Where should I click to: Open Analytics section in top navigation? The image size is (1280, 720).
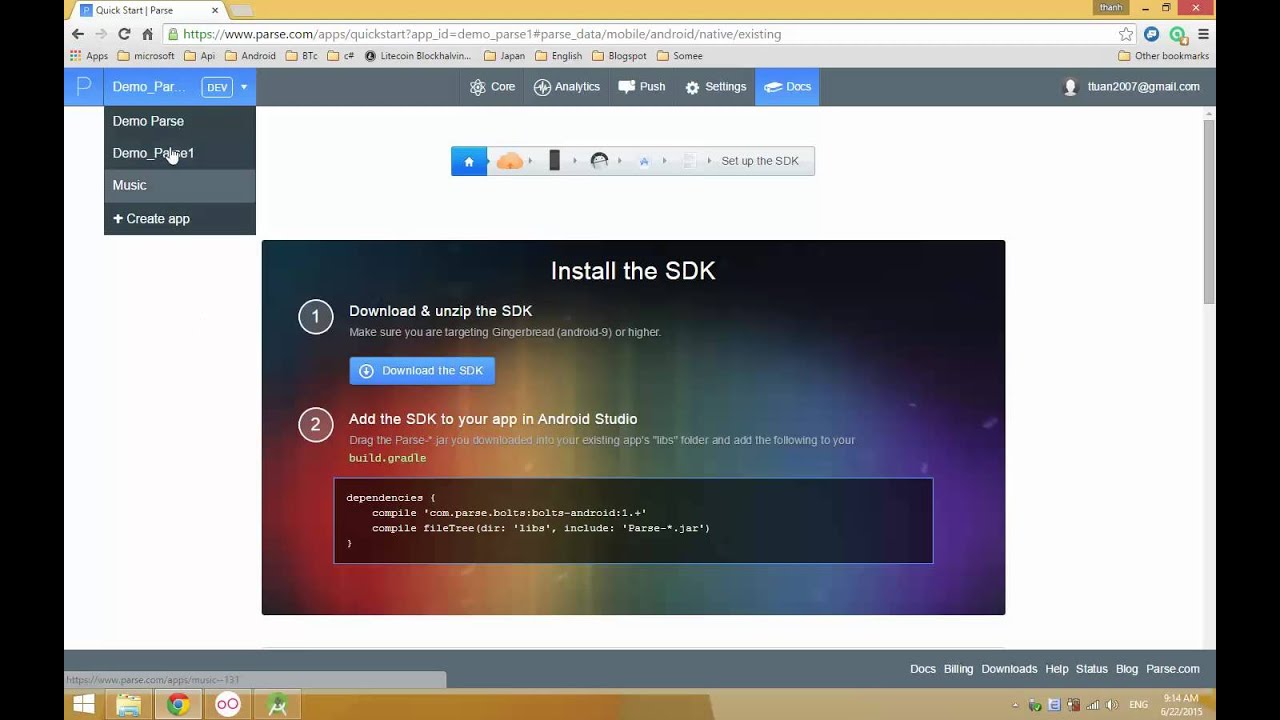pos(567,87)
